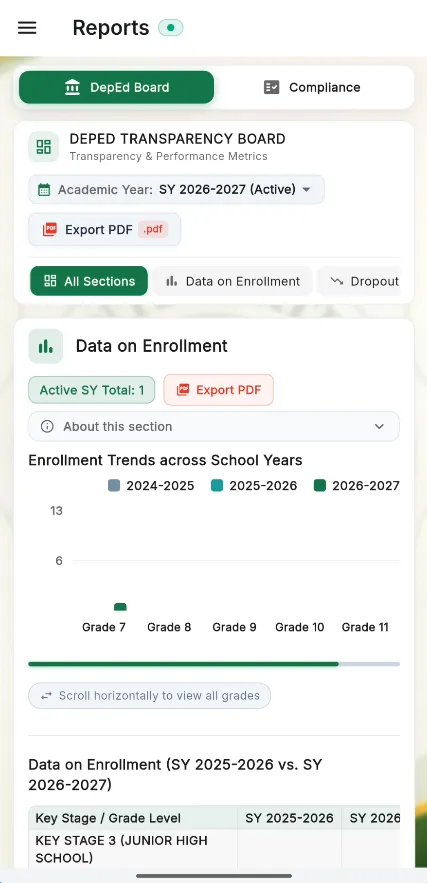
Task: Click the All Sections filter button
Action: [89, 281]
